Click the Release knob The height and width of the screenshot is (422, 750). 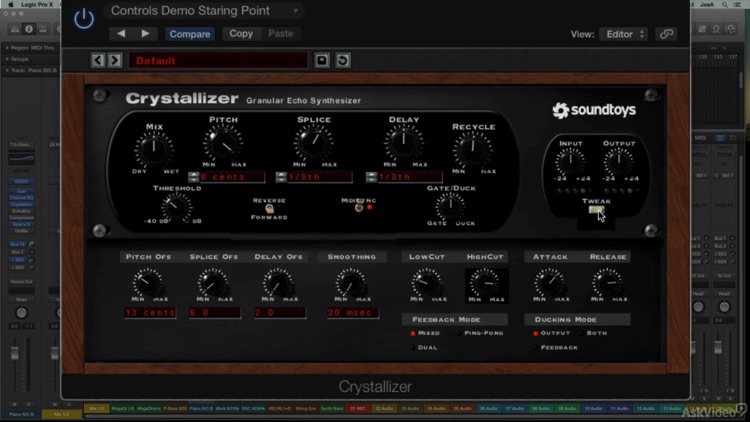[x=607, y=282]
